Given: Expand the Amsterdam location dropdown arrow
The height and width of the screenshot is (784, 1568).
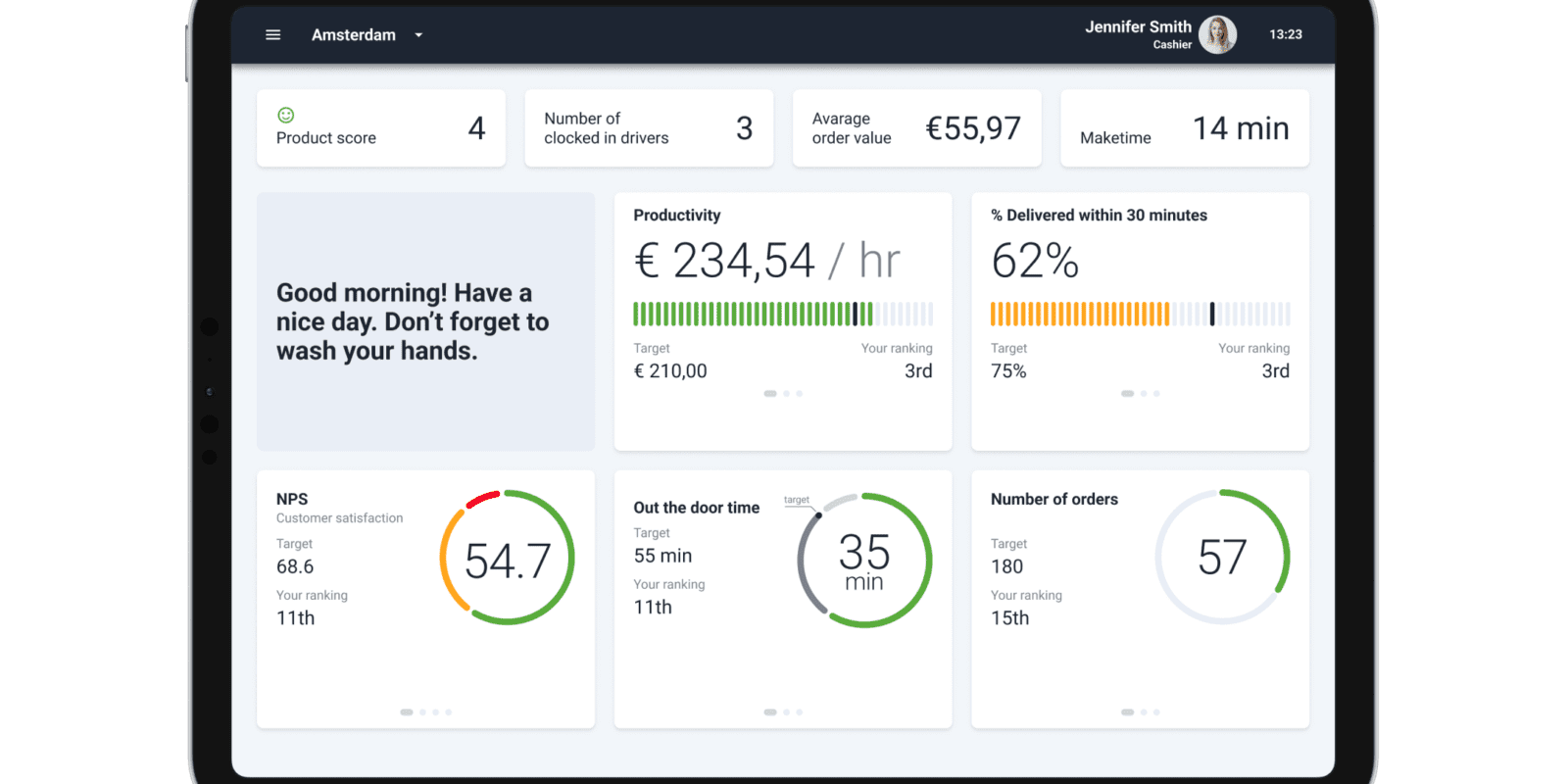Looking at the screenshot, I should (x=418, y=35).
